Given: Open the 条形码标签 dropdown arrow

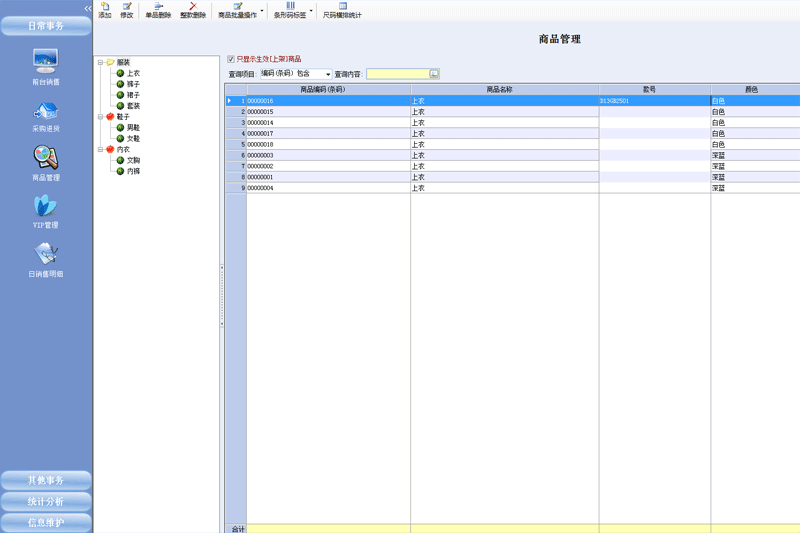Looking at the screenshot, I should 311,12.
